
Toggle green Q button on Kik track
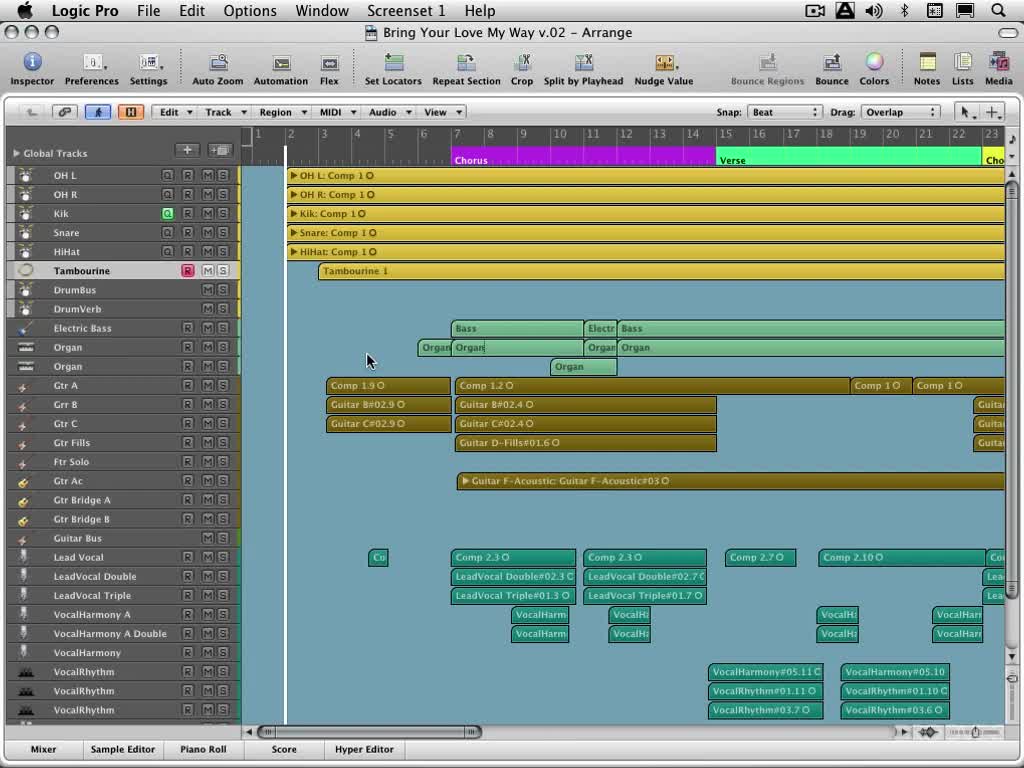168,214
